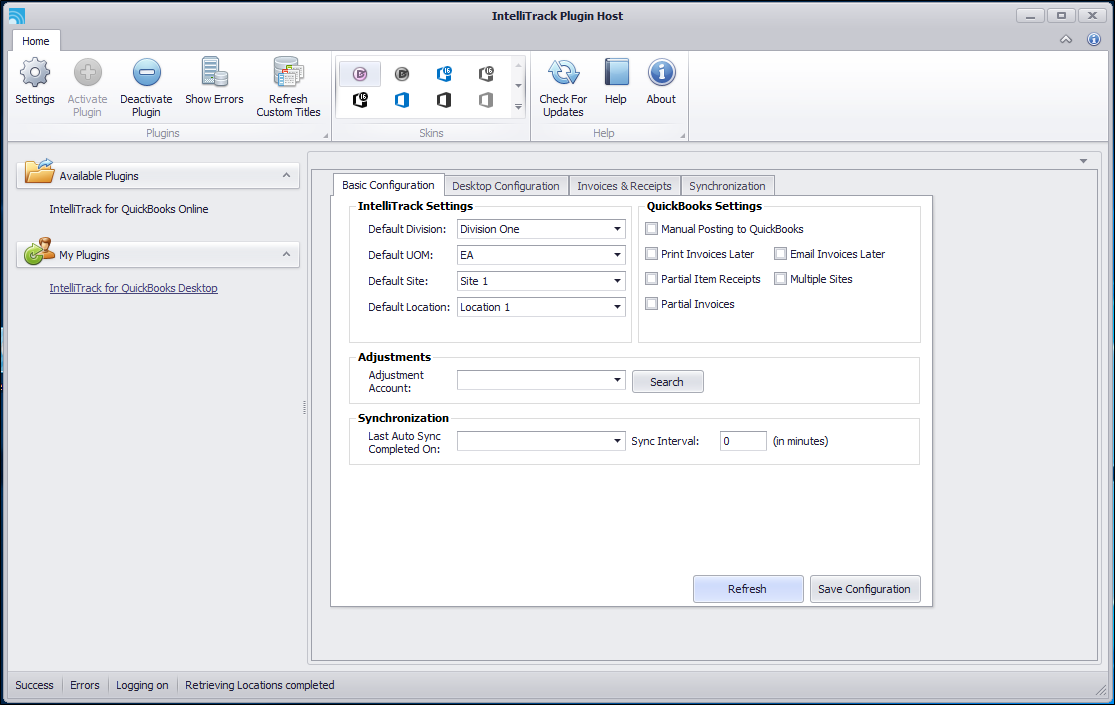This screenshot has width=1115, height=705.
Task: Click the Plugins group dialog launcher corner
Action: tap(326, 135)
